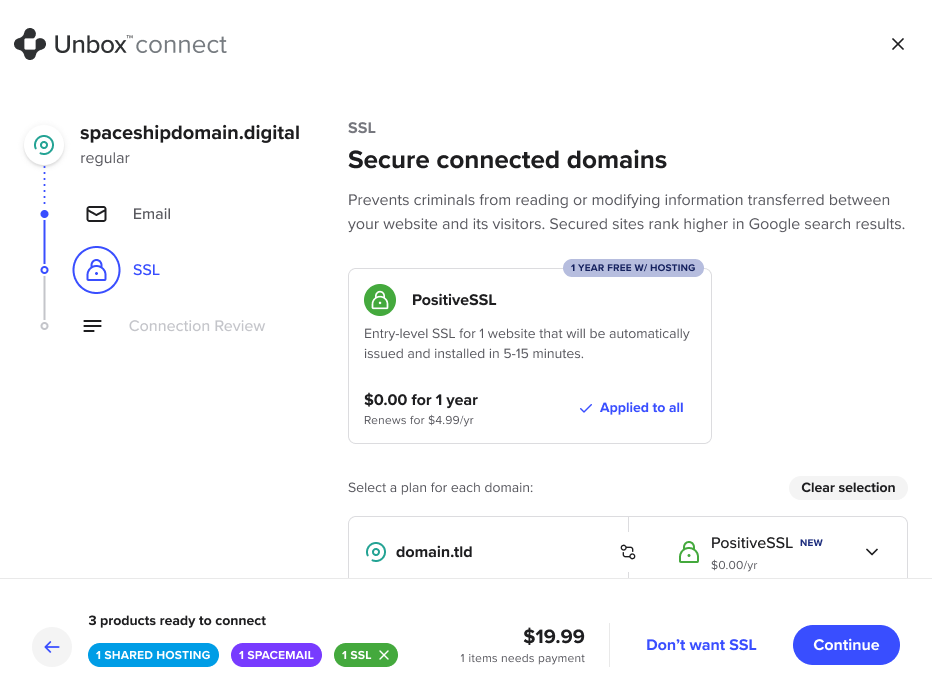932x699 pixels.
Task: Go to the Connection Review step
Action: 196,326
